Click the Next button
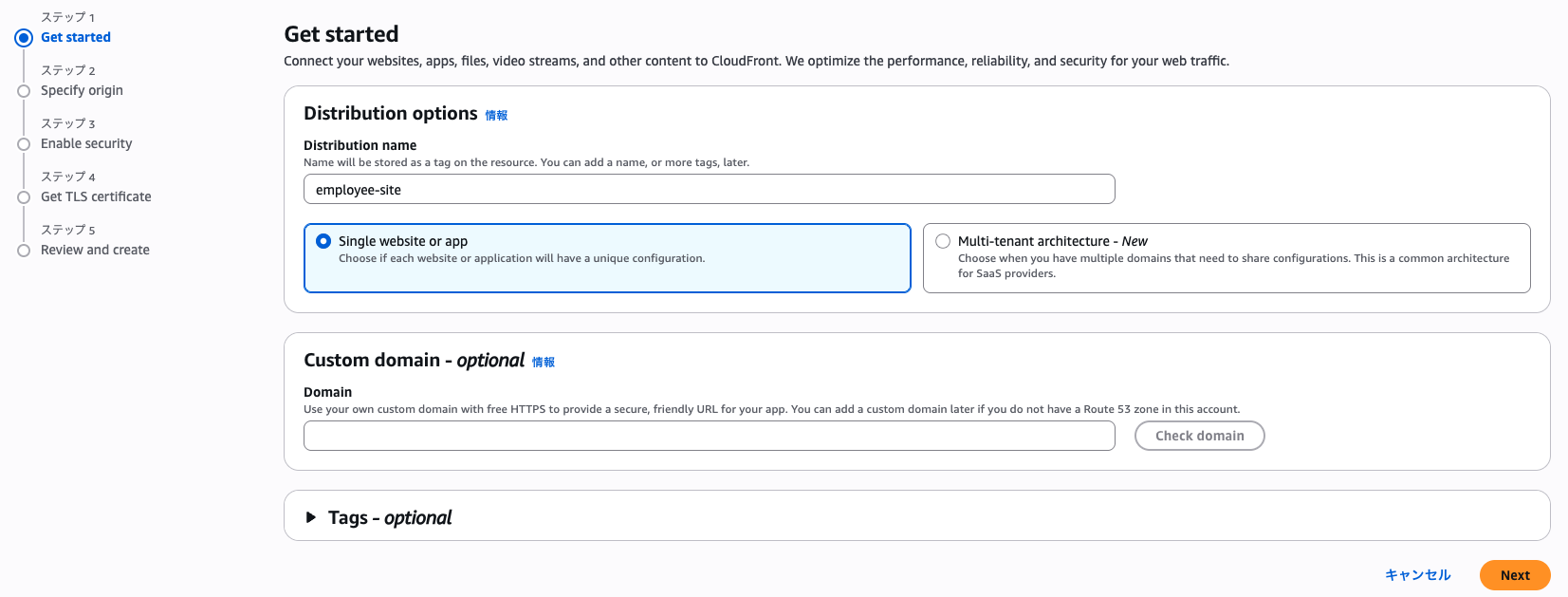This screenshot has height=597, width=1568. coord(1514,575)
